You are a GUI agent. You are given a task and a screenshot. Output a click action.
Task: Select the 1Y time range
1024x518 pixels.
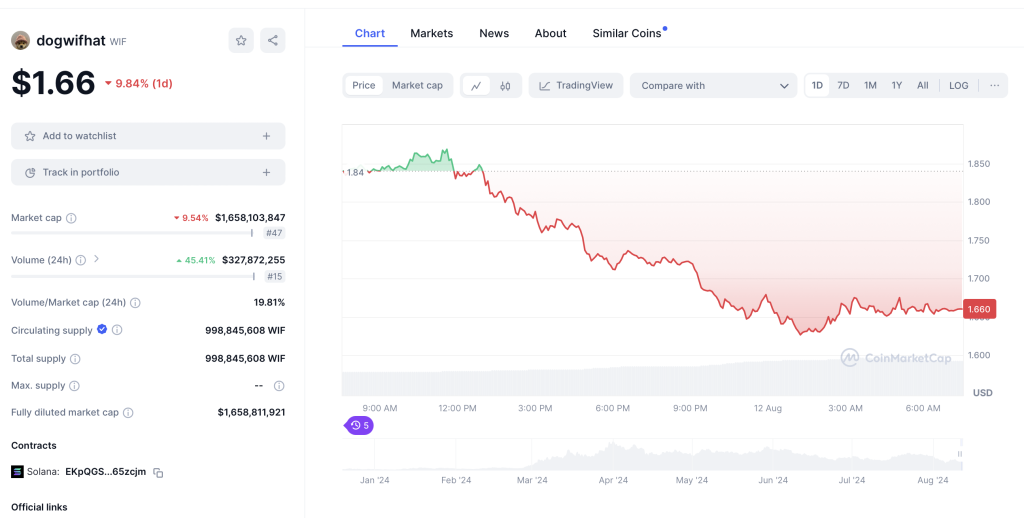[897, 86]
